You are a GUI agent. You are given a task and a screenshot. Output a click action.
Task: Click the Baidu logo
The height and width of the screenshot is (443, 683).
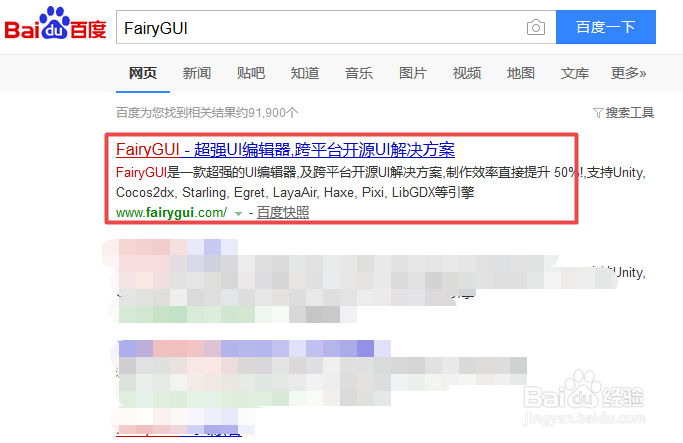click(x=55, y=24)
